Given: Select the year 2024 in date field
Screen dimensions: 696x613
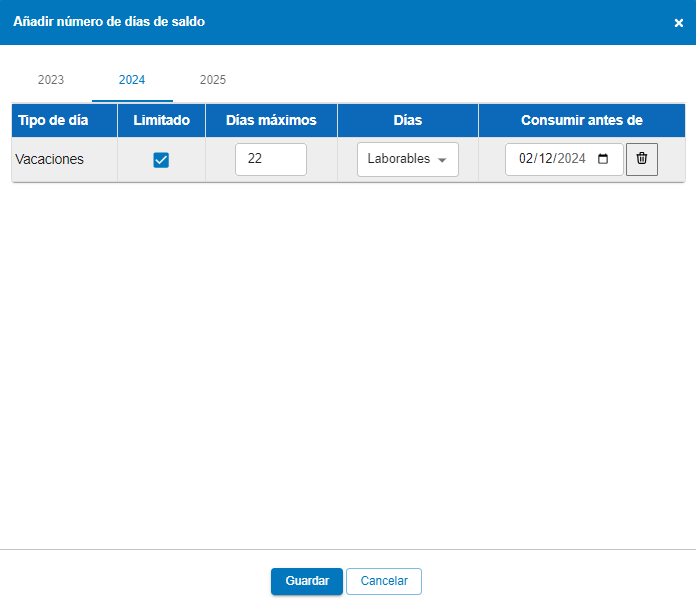Looking at the screenshot, I should pos(571,159).
